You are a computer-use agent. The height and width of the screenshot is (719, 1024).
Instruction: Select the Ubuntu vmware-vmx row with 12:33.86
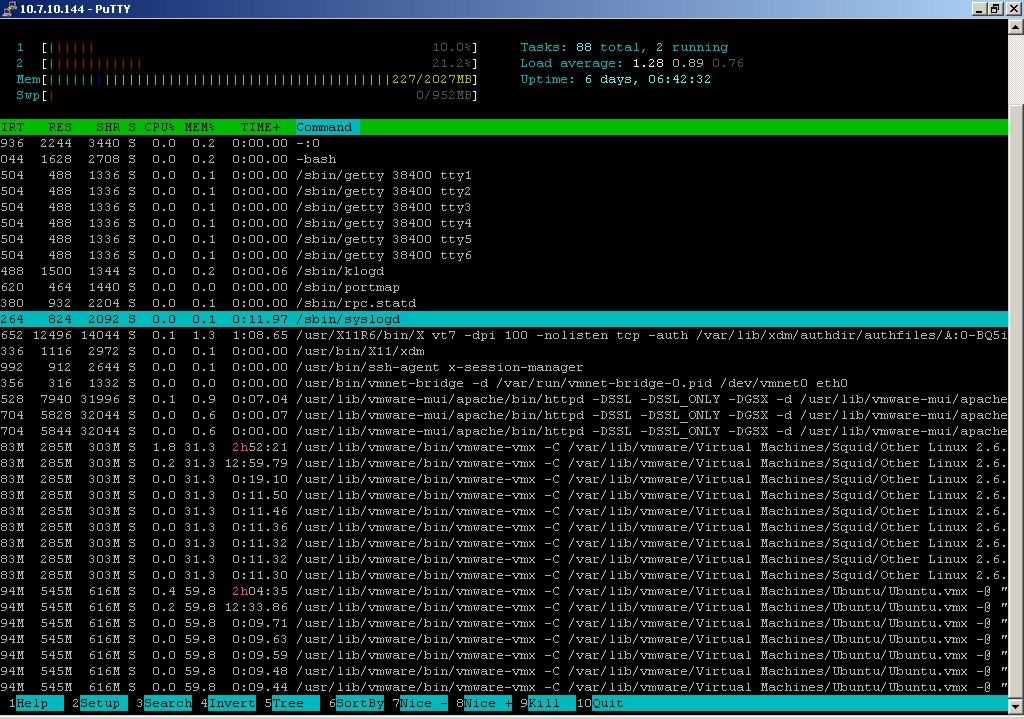coord(504,607)
